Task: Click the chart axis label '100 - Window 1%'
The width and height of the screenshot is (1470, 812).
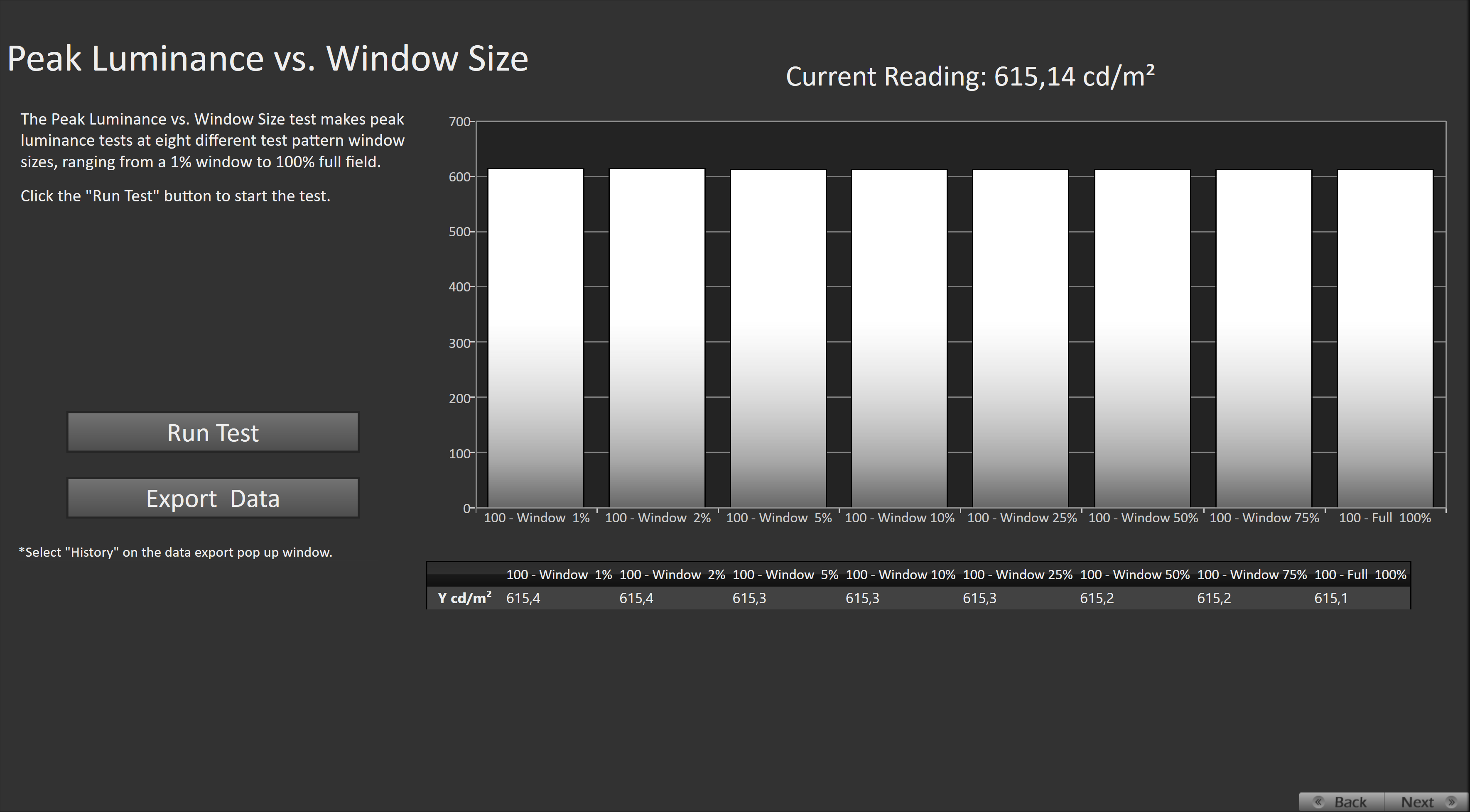Action: point(536,518)
